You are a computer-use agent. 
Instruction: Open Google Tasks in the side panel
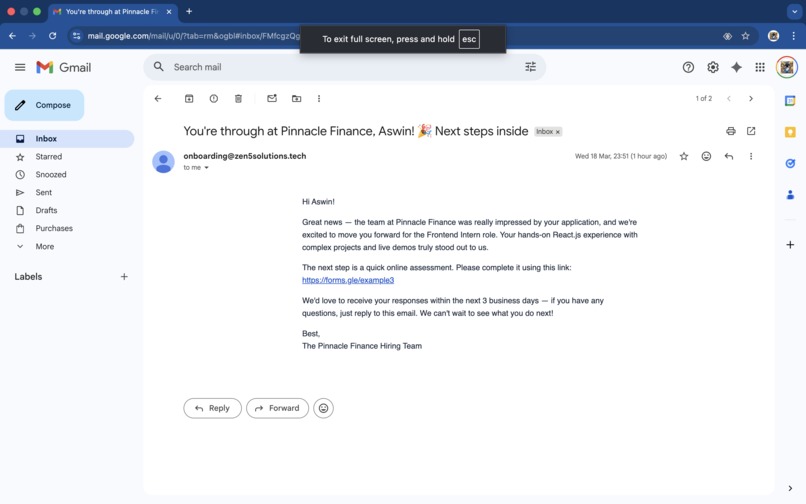pos(790,164)
